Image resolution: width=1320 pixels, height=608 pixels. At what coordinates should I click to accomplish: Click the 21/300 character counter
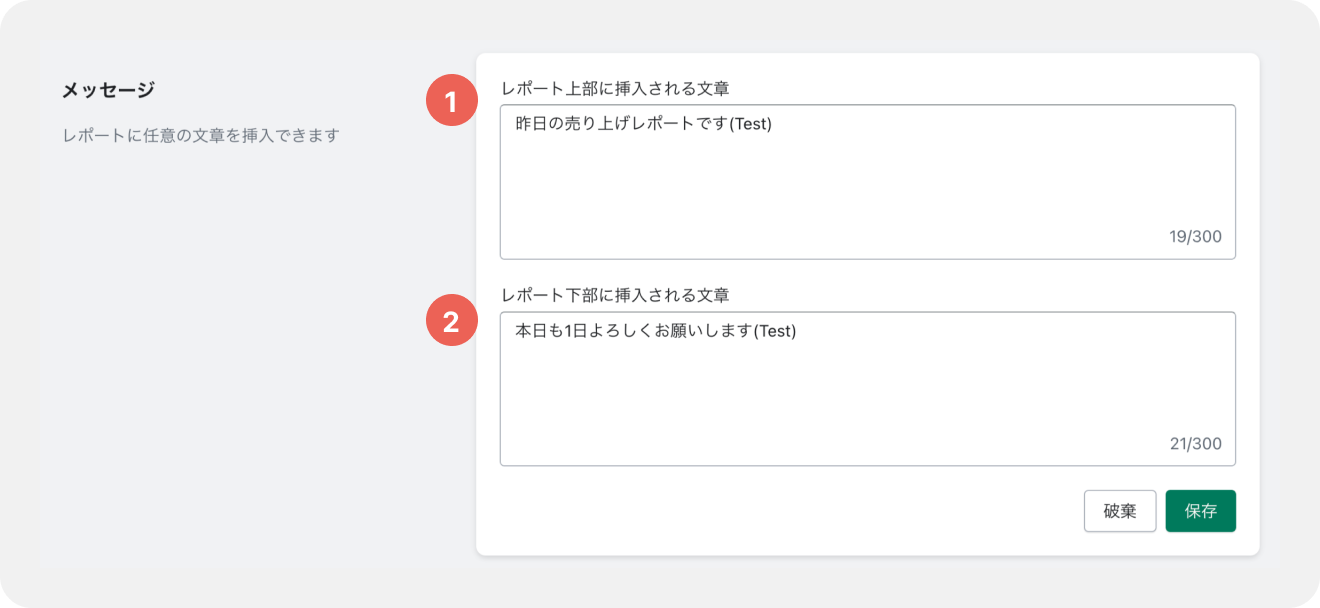pos(1195,444)
